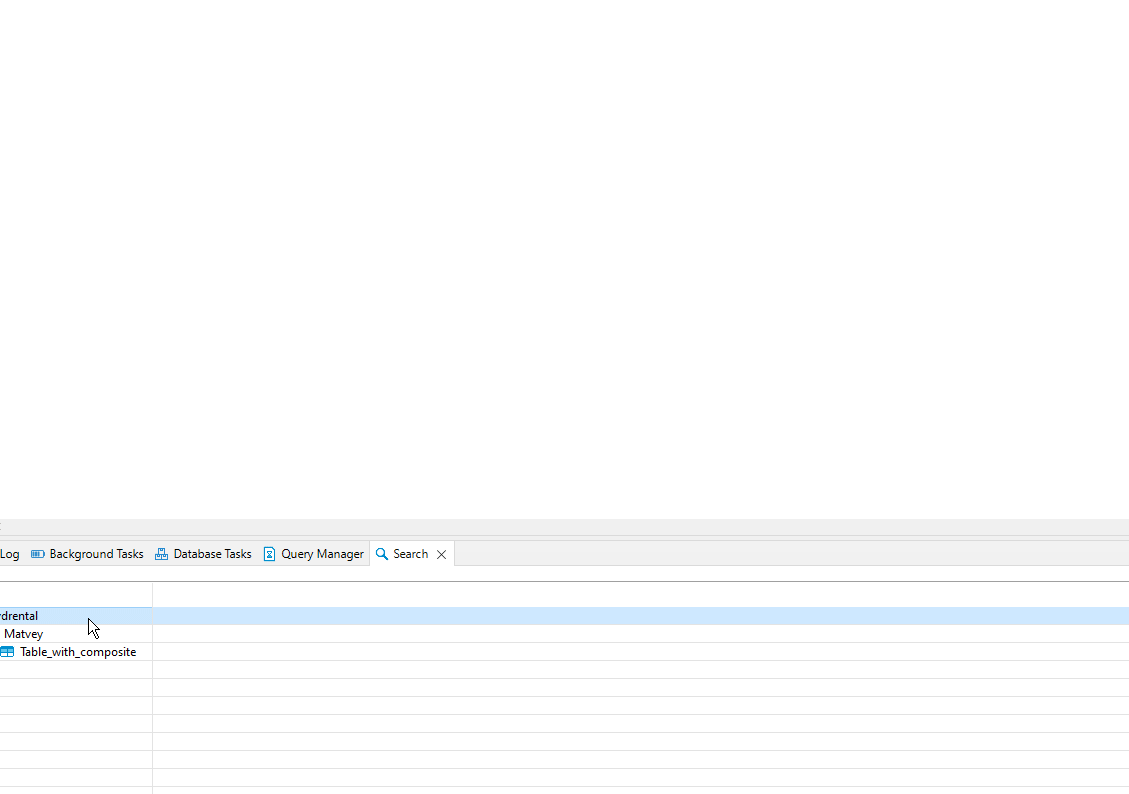Click the Database Tasks hierarchy icon
The image size is (1129, 794).
pyautogui.click(x=161, y=553)
